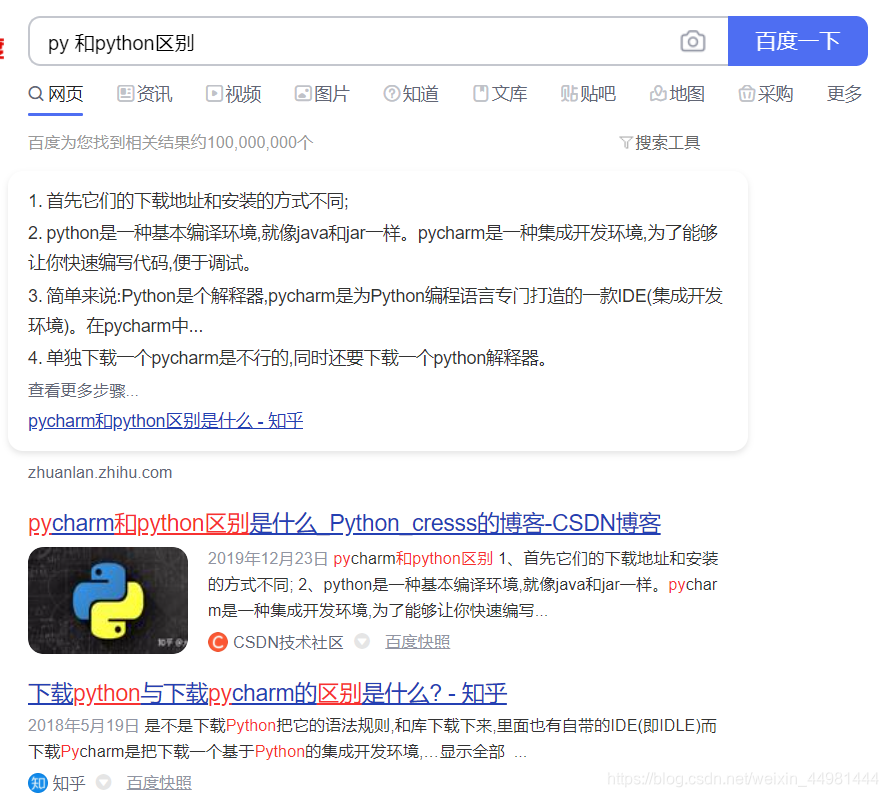Select the 网页 tab
888x797 pixels.
56,94
